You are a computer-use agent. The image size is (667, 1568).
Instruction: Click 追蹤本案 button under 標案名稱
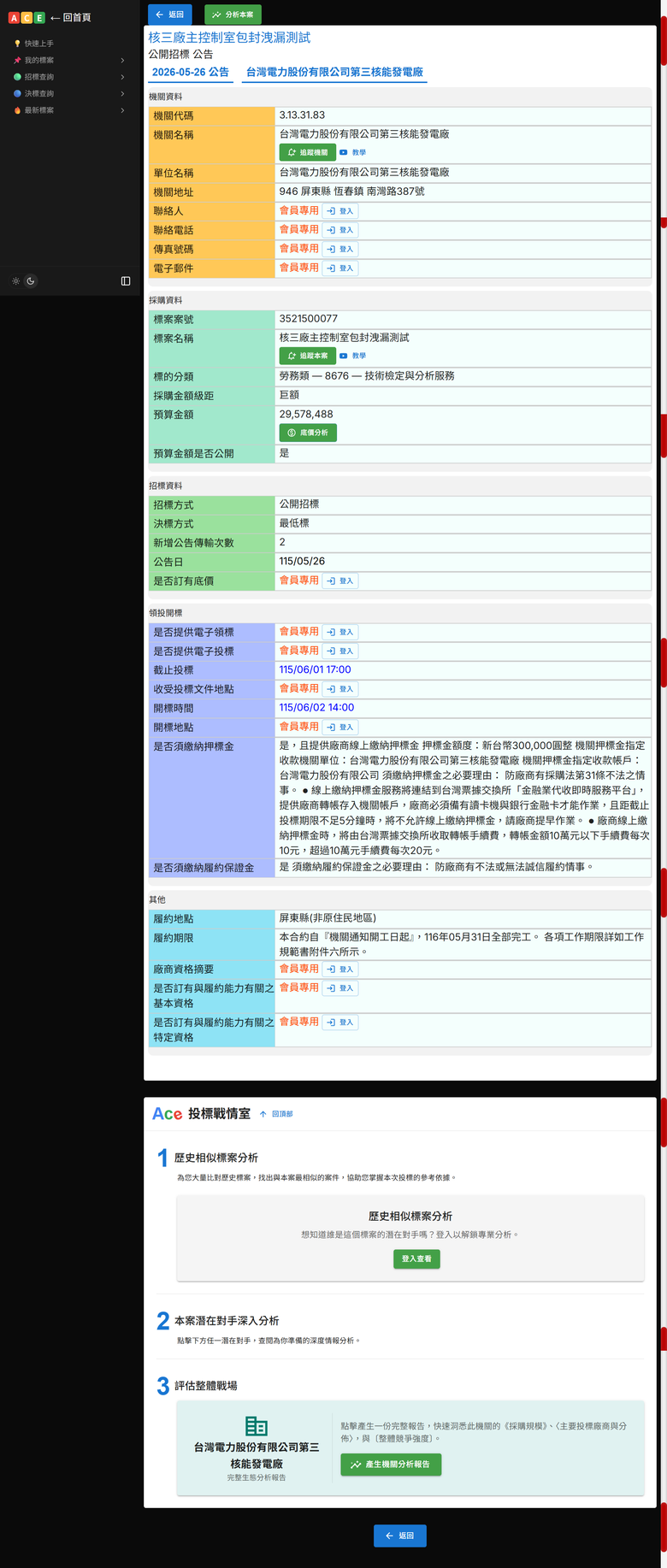coord(308,356)
